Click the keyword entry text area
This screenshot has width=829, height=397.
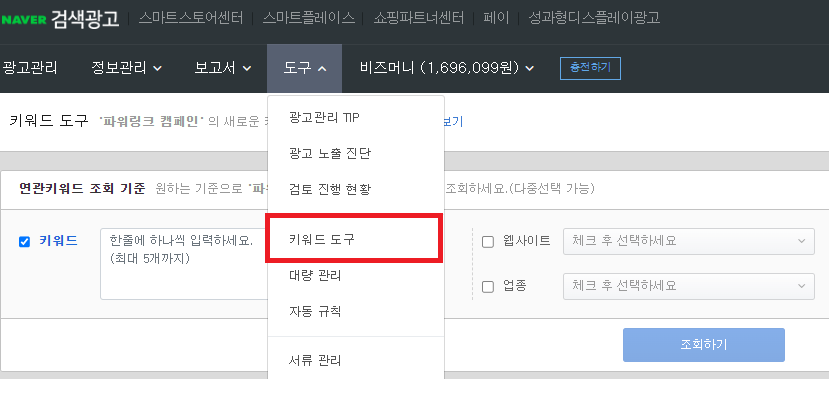[184, 264]
